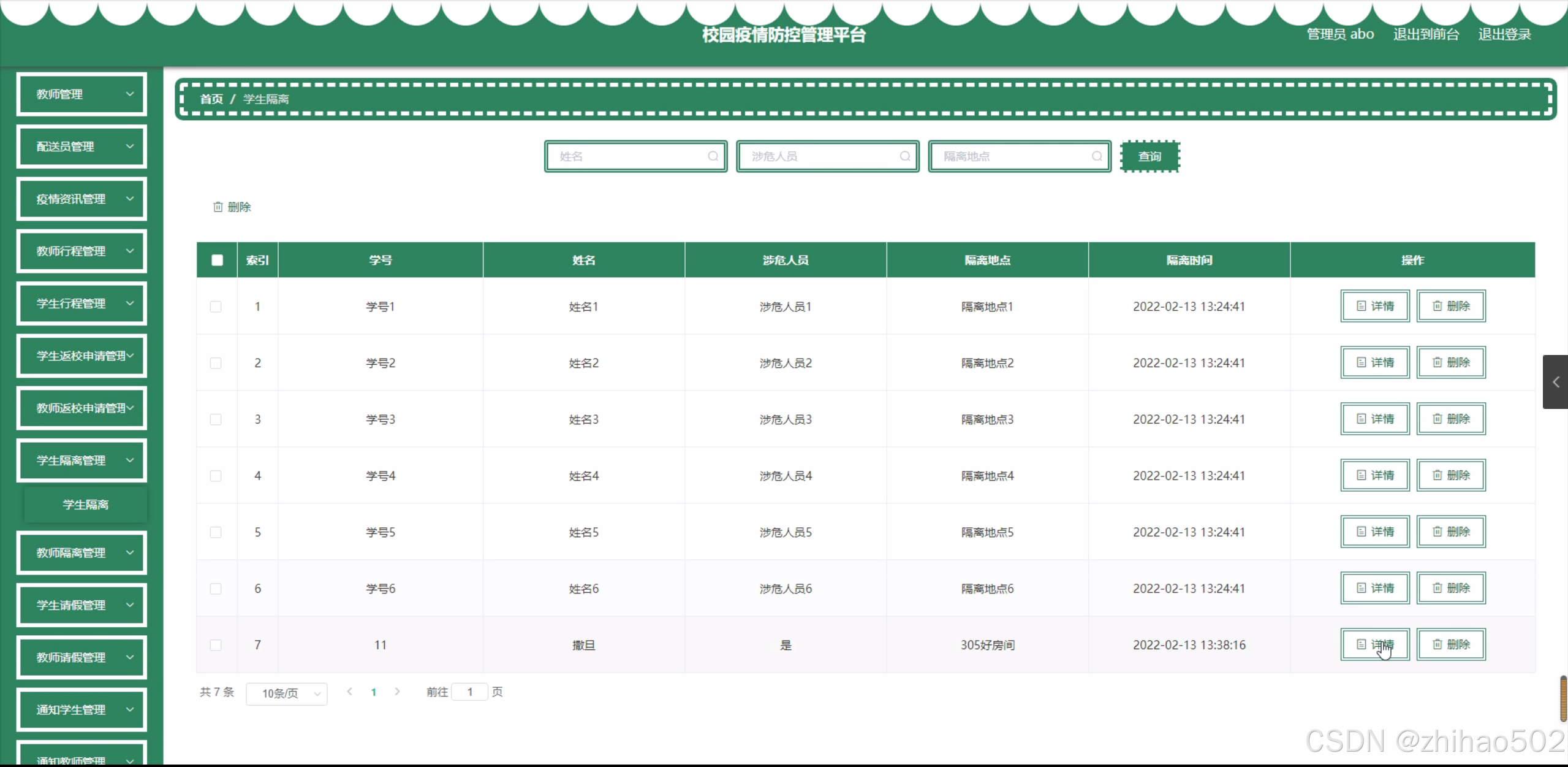Viewport: 1568px width, 767px height.
Task: Click the vertical scrollbar thumb at the right
Action: [1563, 699]
